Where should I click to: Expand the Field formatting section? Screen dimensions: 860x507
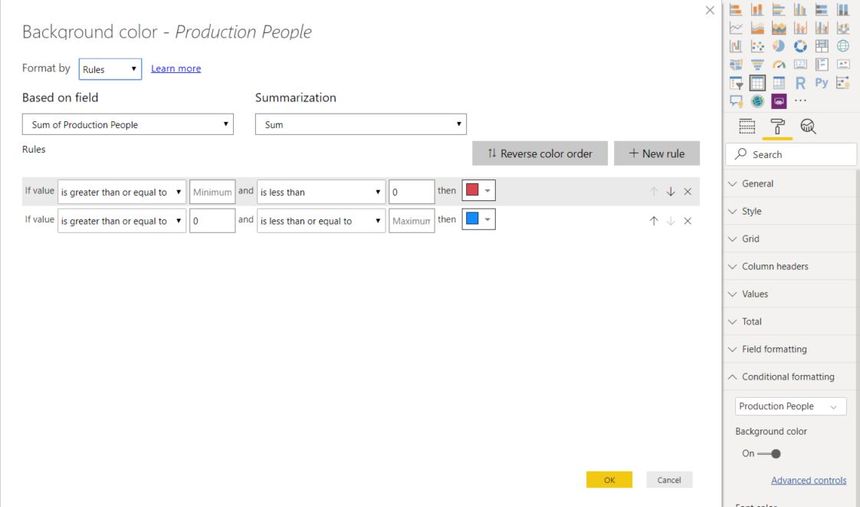[790, 349]
